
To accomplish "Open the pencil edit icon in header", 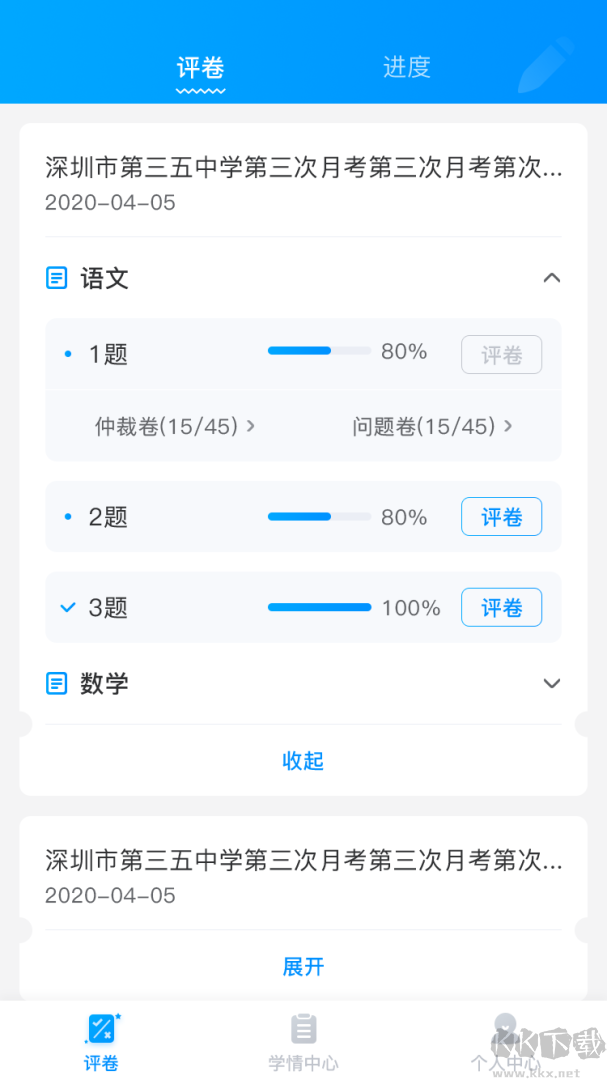I will click(544, 63).
